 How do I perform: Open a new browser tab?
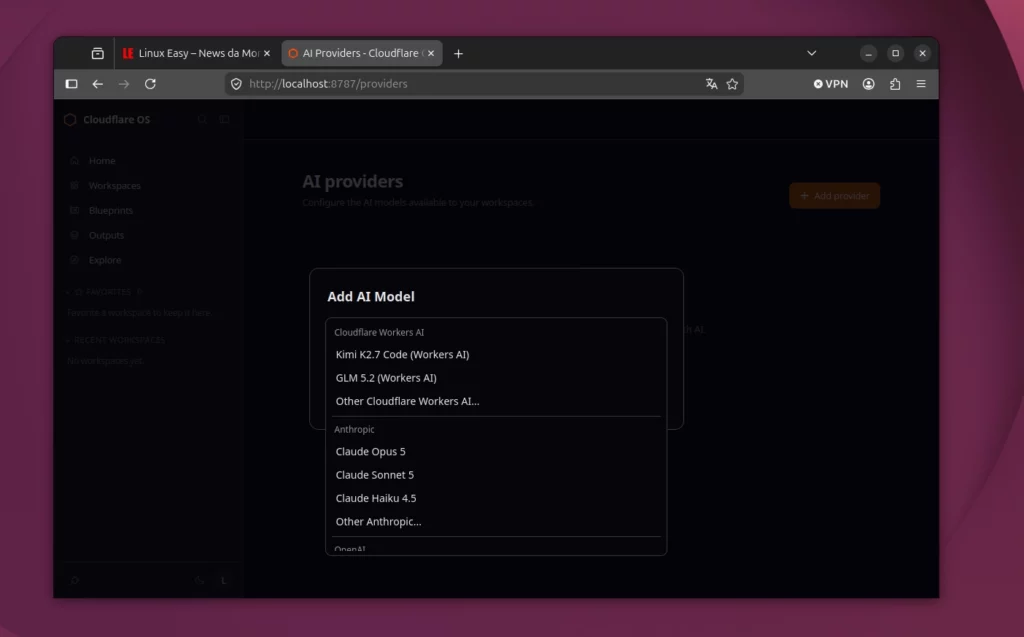[458, 54]
